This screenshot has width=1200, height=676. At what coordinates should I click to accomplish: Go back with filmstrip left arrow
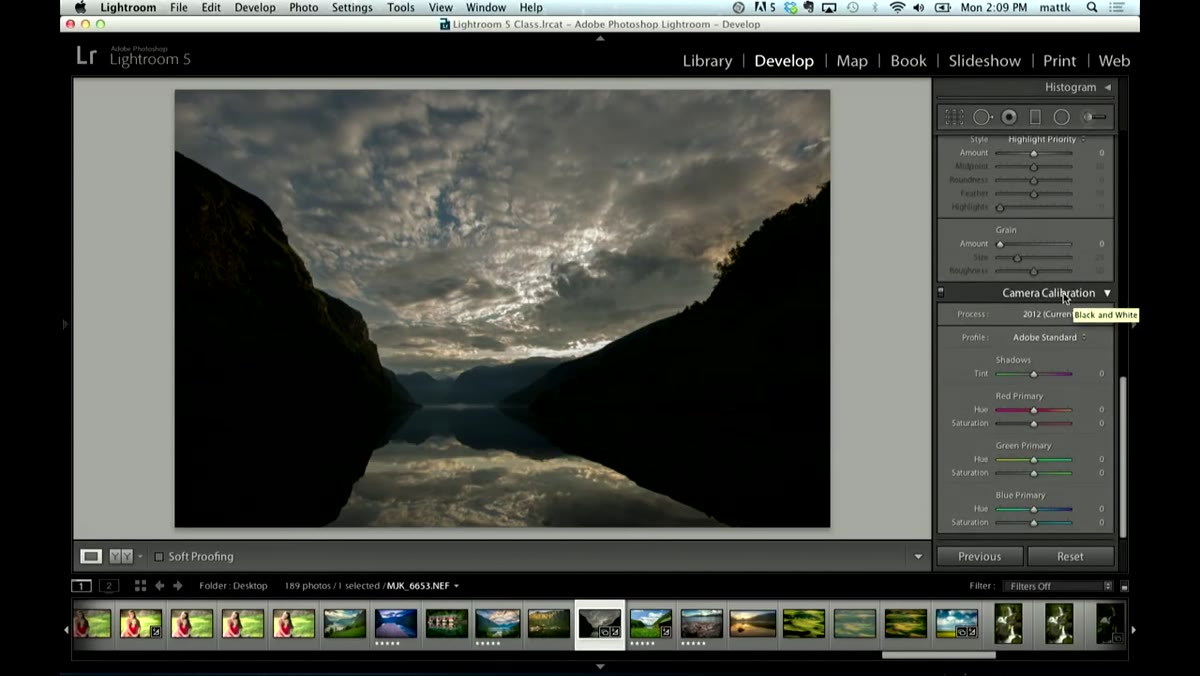159,586
